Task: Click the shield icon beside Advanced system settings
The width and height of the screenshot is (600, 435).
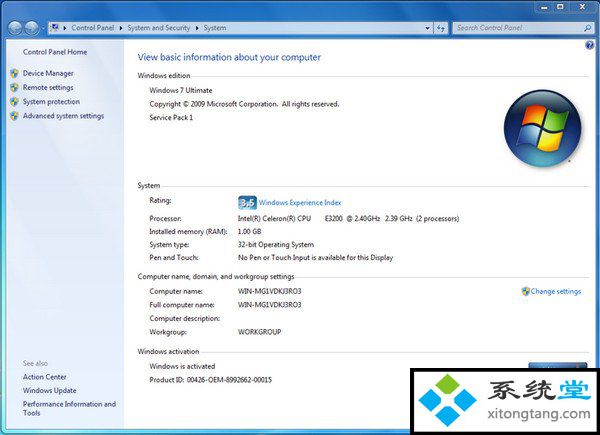Action: [x=14, y=116]
